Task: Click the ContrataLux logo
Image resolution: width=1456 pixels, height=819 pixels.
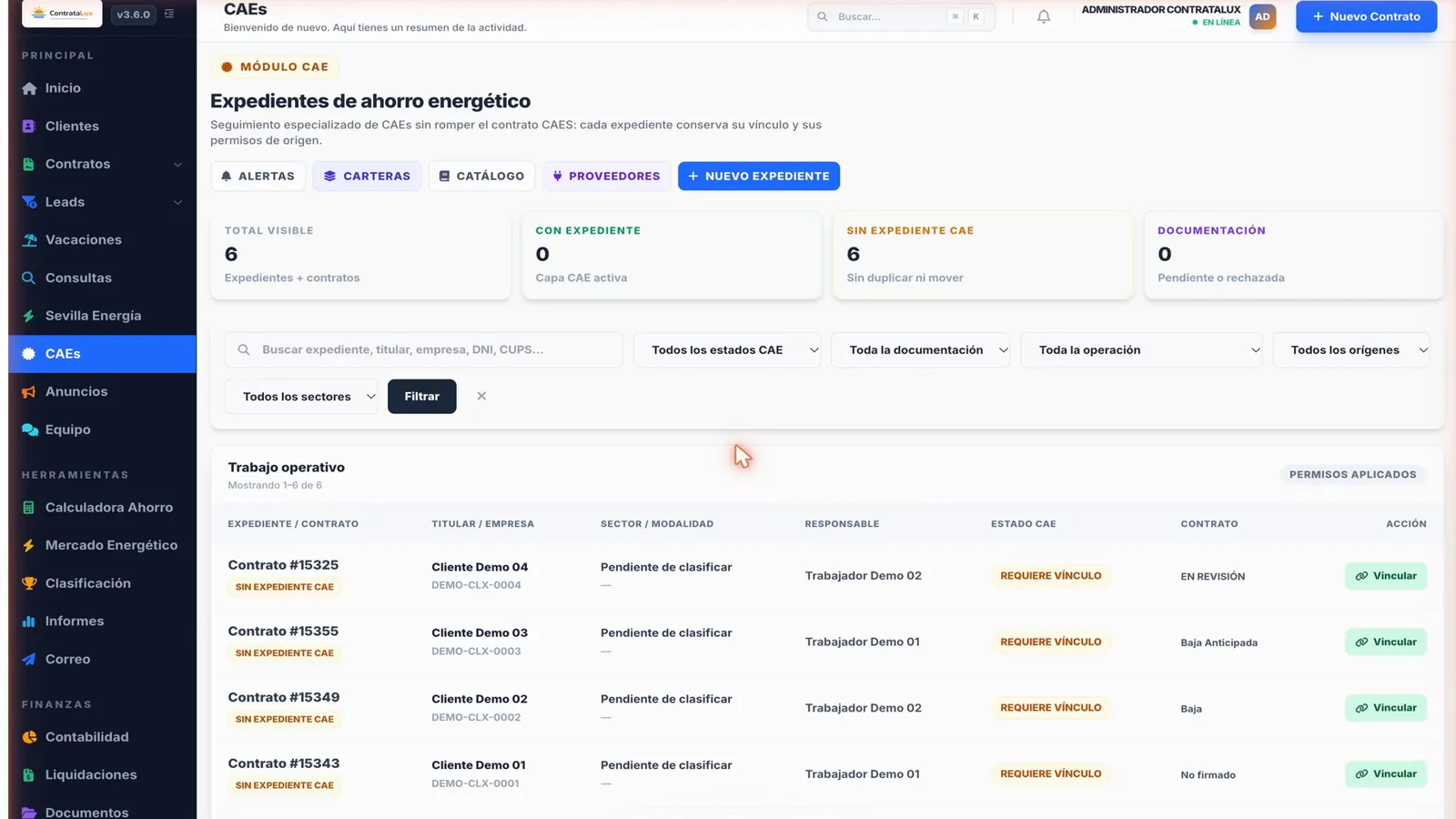Action: [x=62, y=14]
